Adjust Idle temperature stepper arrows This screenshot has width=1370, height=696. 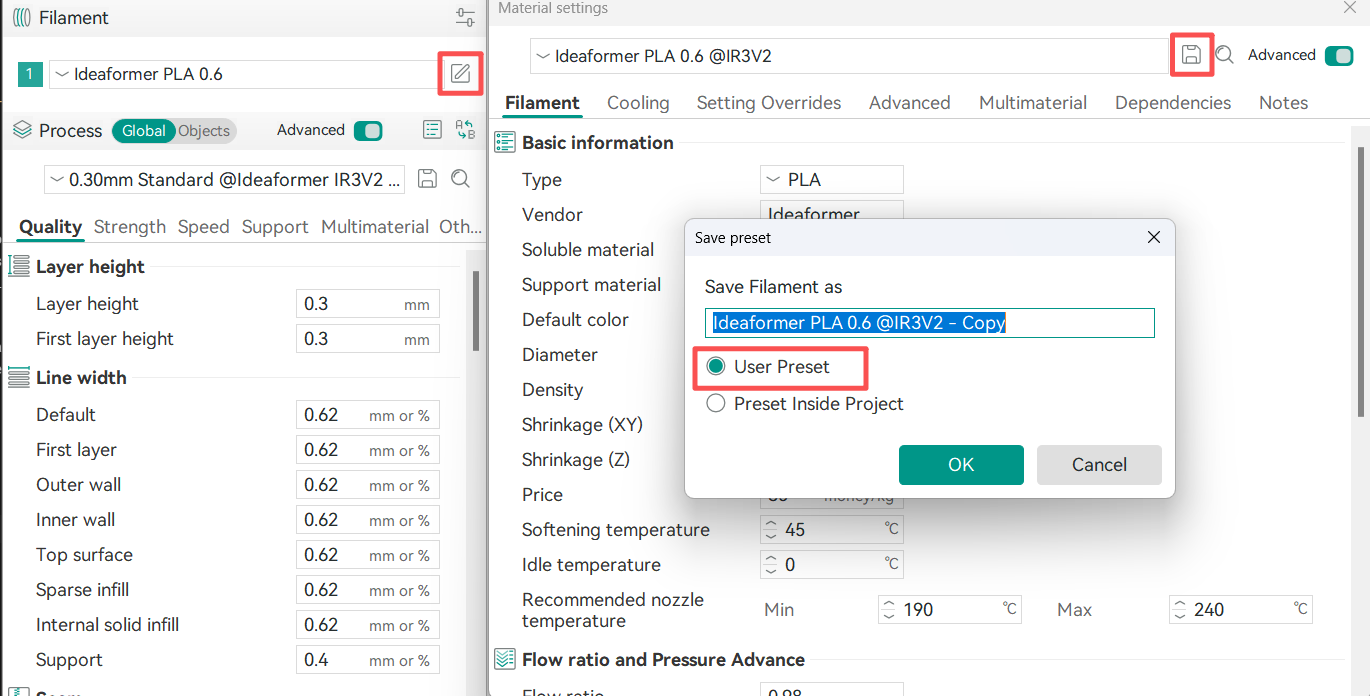[770, 565]
